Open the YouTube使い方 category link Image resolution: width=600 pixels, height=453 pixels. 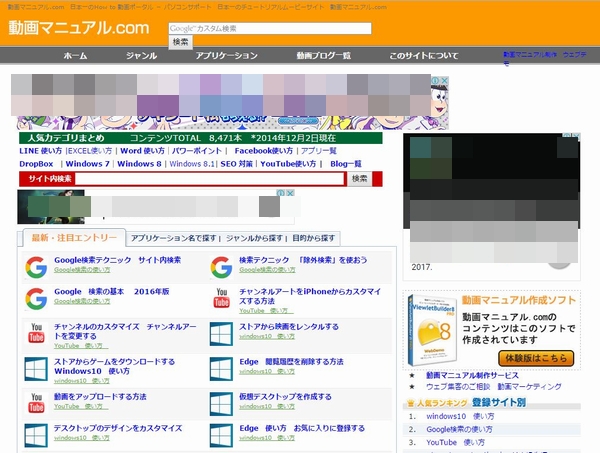pyautogui.click(x=288, y=164)
